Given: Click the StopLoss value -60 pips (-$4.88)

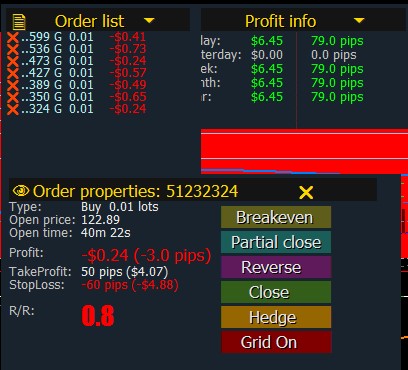Looking at the screenshot, I should [x=130, y=285].
